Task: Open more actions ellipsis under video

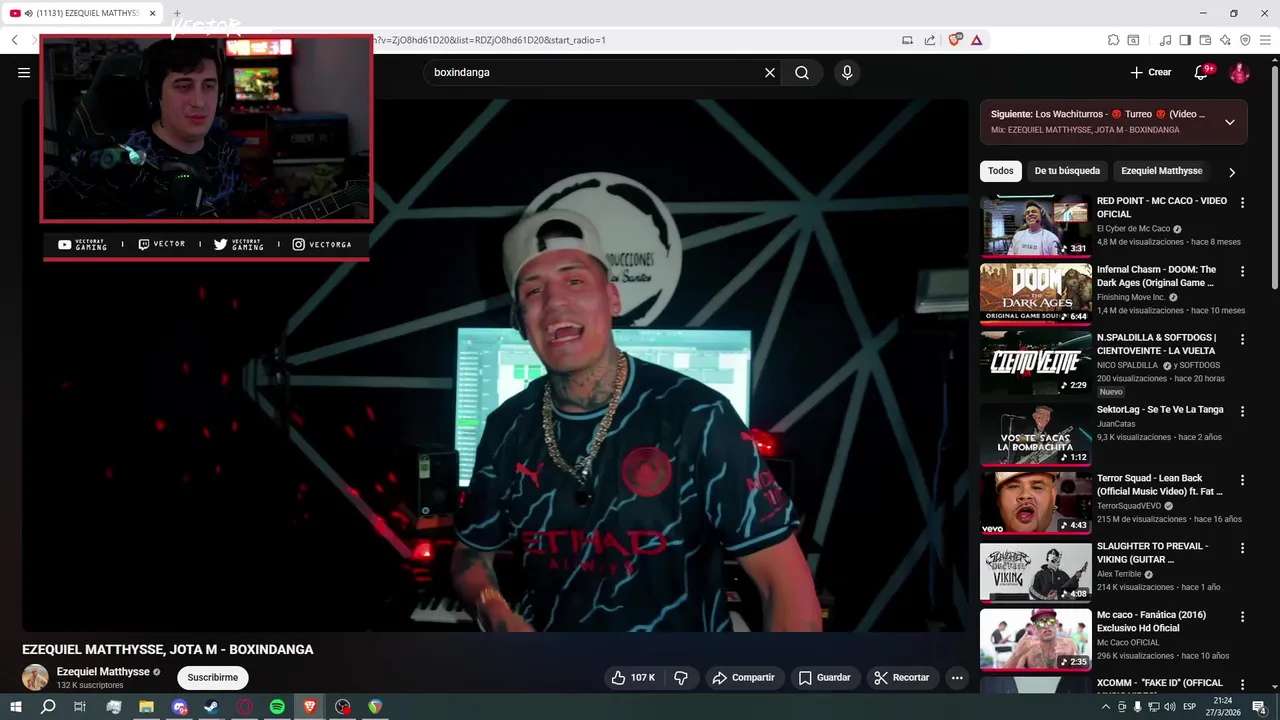Action: tap(957, 677)
